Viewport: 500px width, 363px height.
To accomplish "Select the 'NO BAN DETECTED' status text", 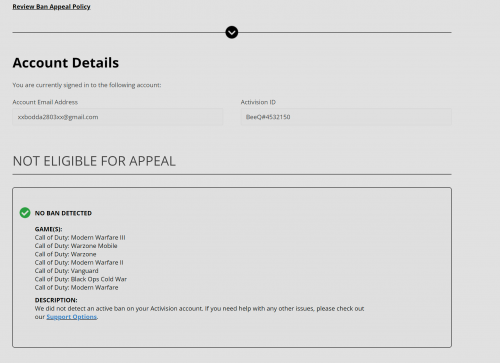I will point(63,213).
